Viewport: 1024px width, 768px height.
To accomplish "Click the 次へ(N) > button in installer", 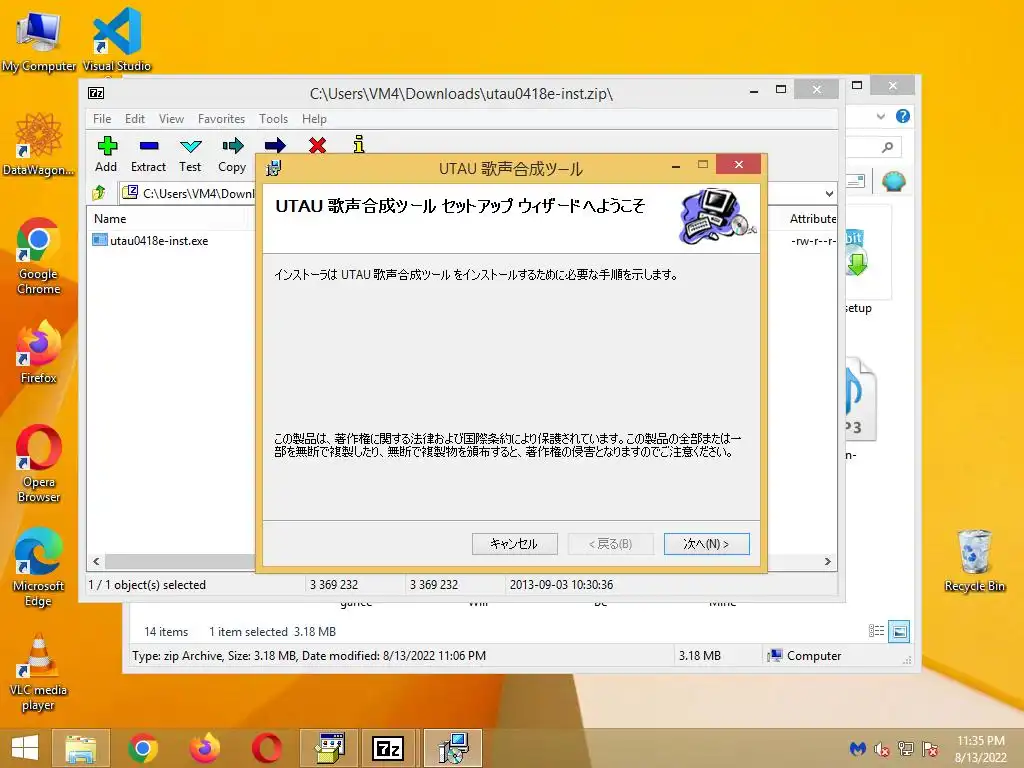I will point(706,543).
